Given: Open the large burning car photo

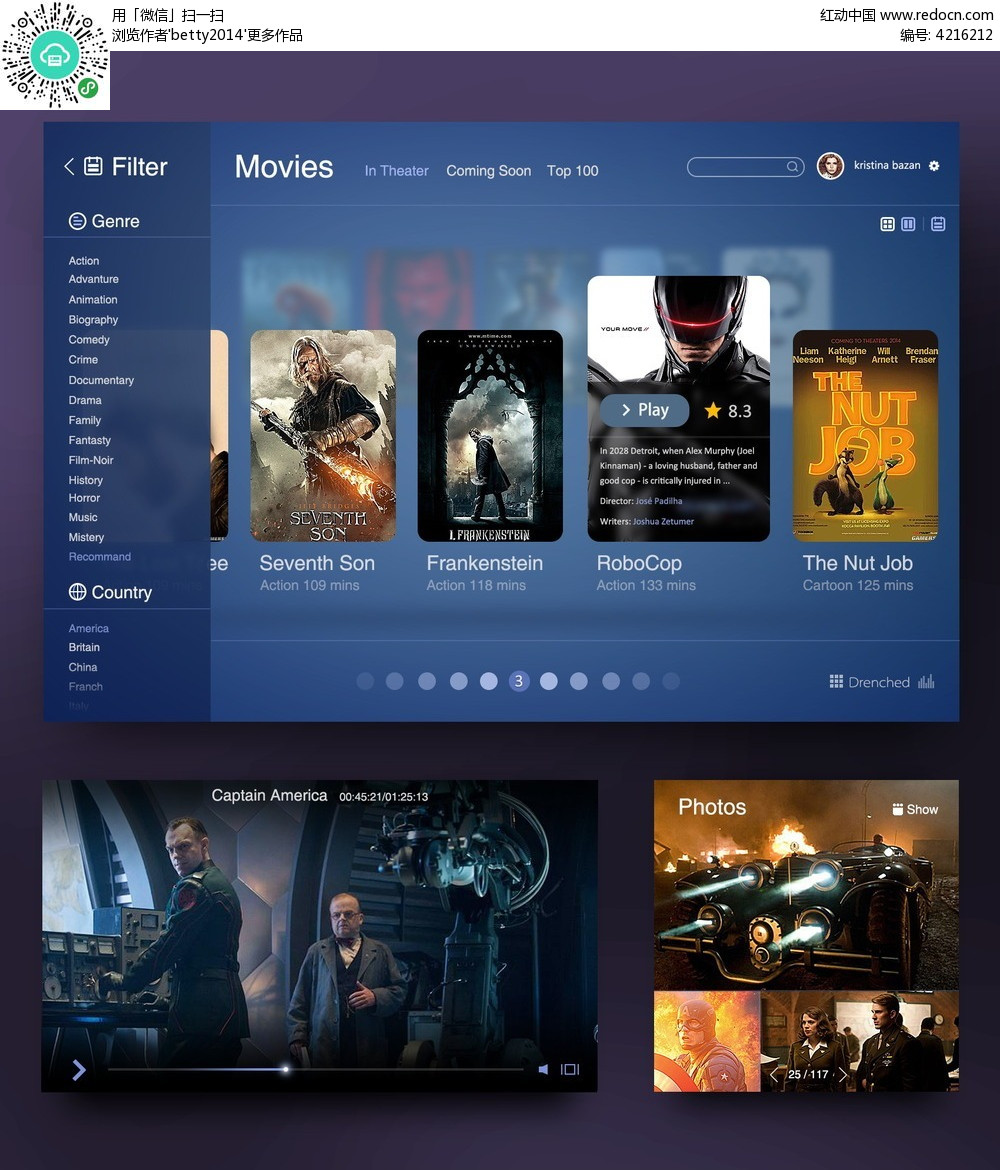Looking at the screenshot, I should pos(806,886).
